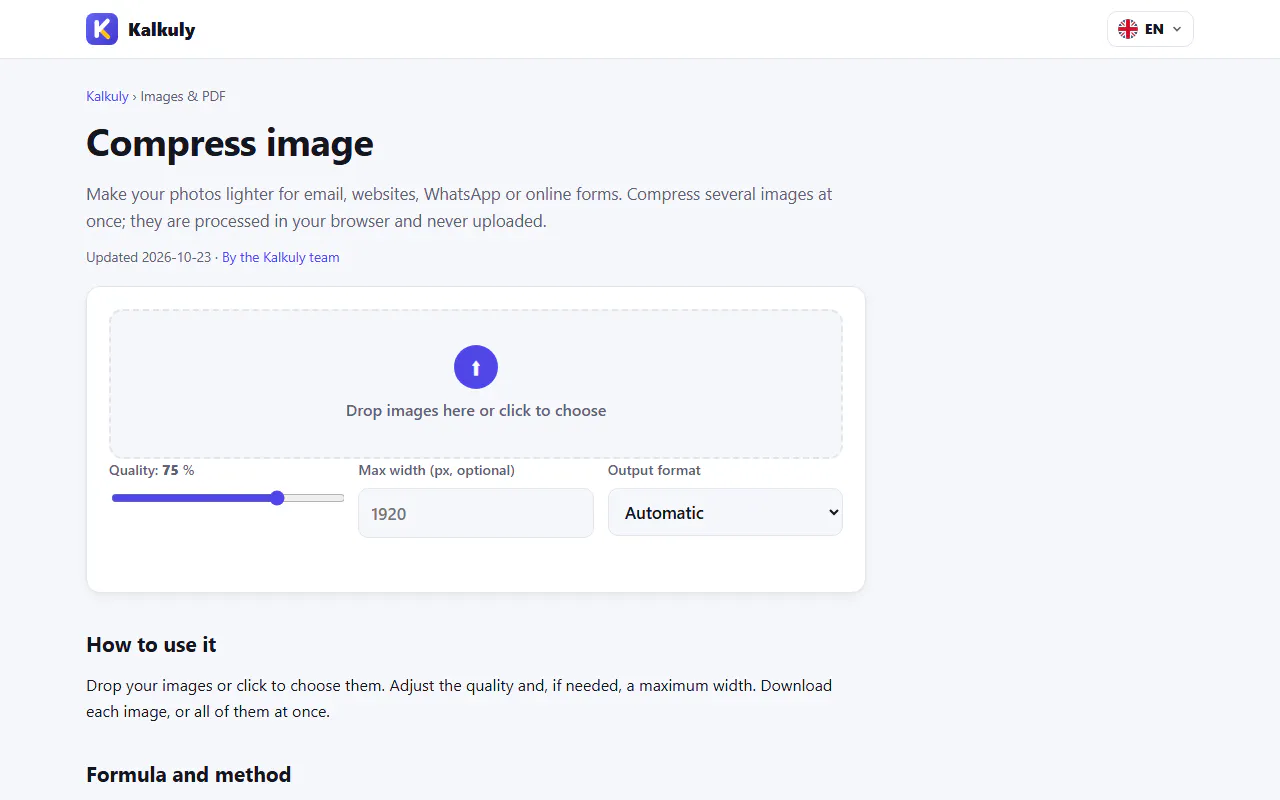Image resolution: width=1280 pixels, height=800 pixels.
Task: Click the Updated 2026-10-23 text
Action: pyautogui.click(x=149, y=257)
